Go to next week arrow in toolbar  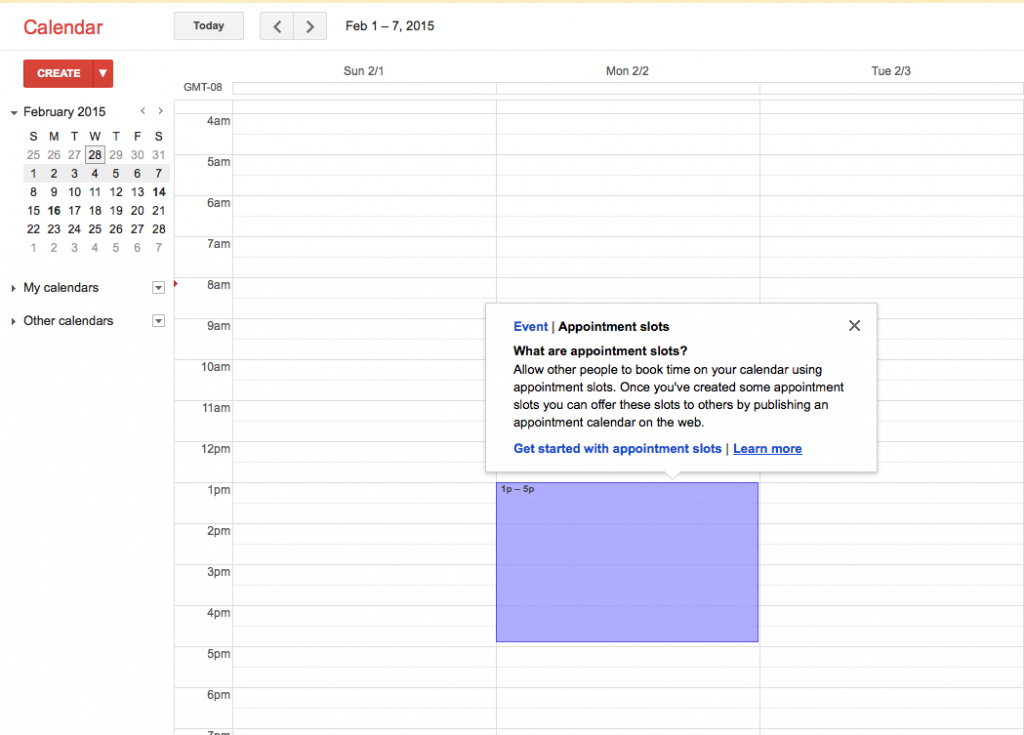[310, 26]
